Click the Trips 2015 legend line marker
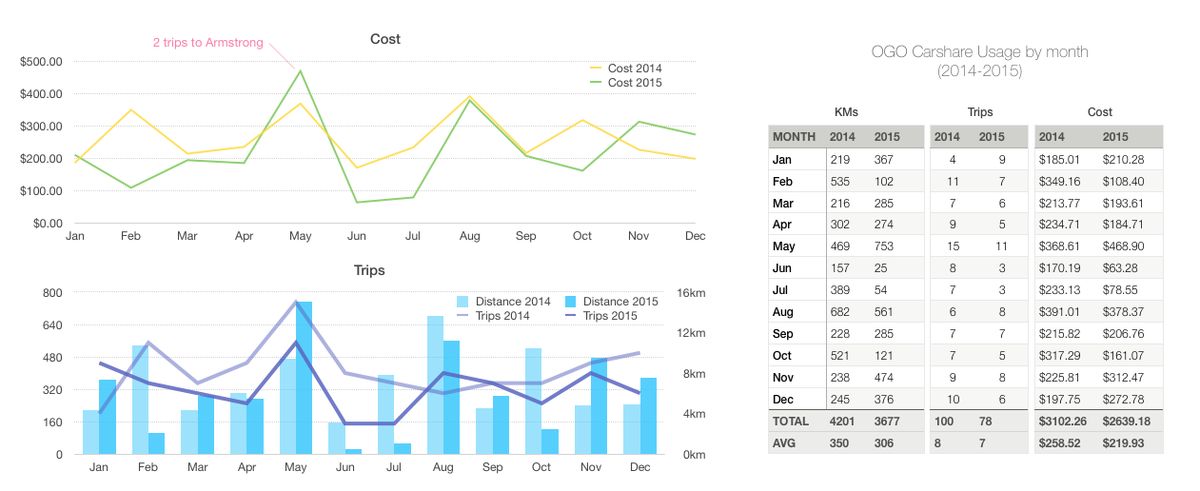The image size is (1200, 491). coord(570,316)
